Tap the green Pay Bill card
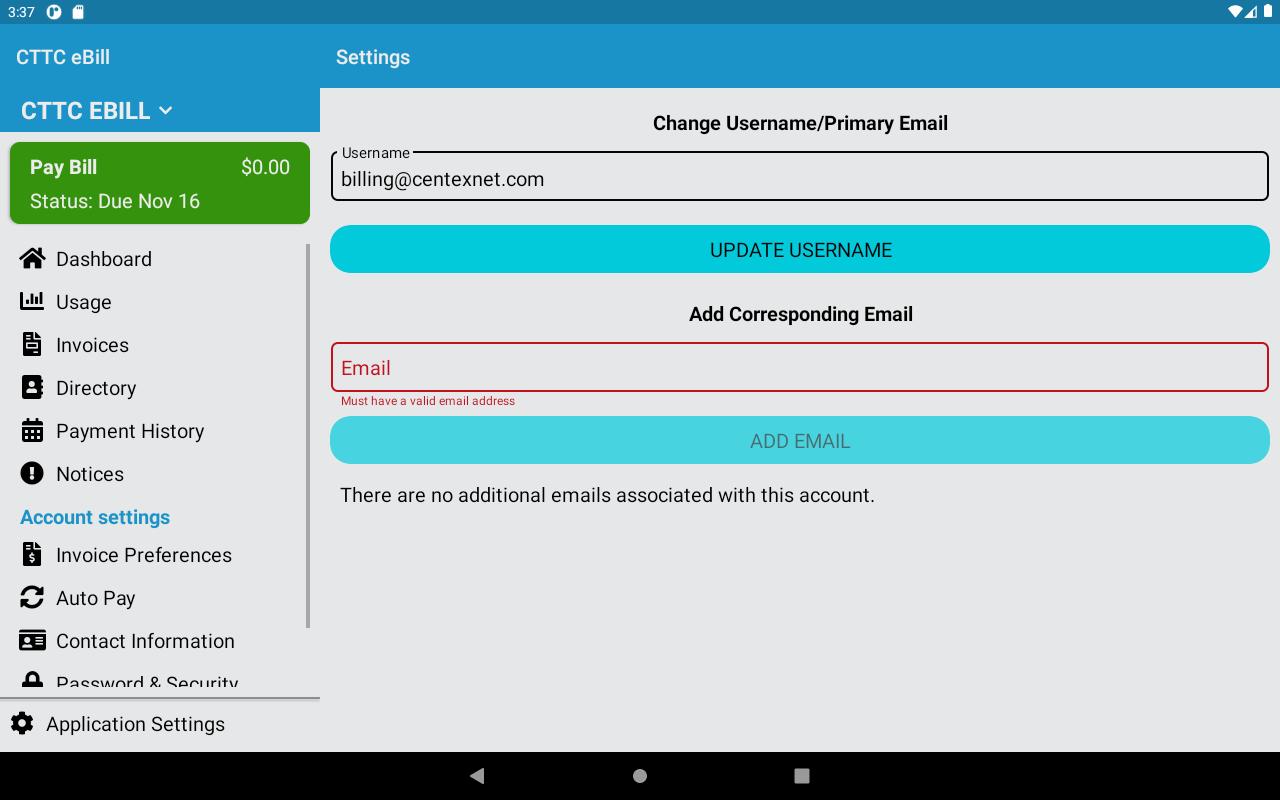This screenshot has height=800, width=1280. click(x=160, y=183)
